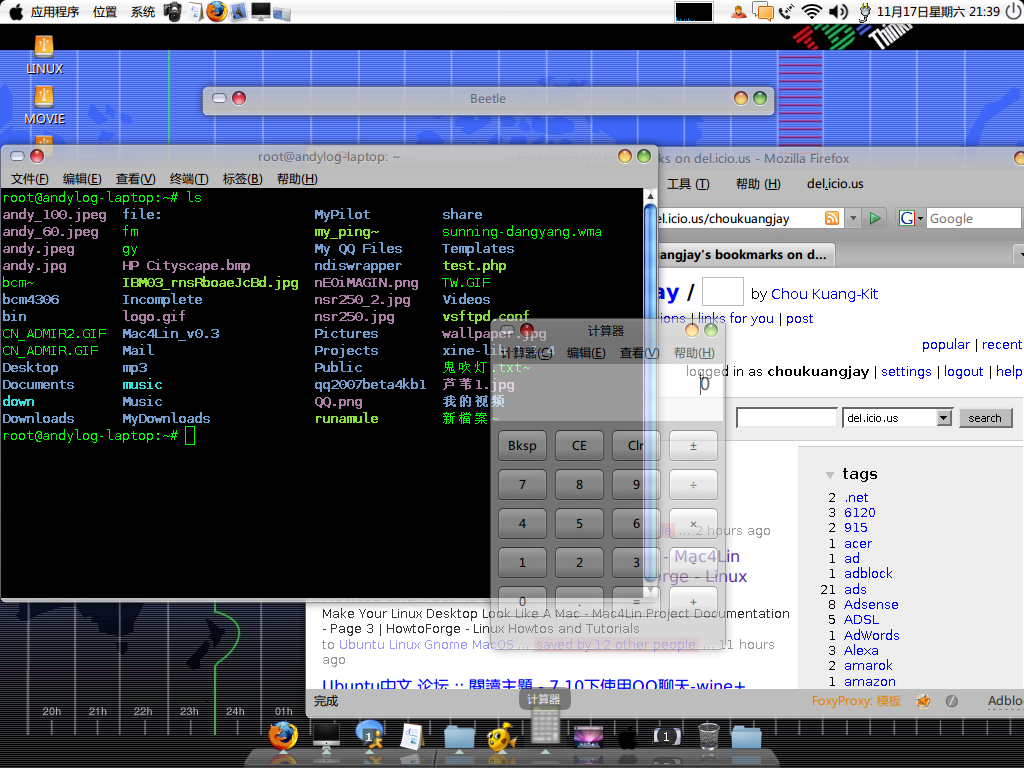Open the 终端(T) menu in terminal
The image size is (1024, 768).
[189, 179]
